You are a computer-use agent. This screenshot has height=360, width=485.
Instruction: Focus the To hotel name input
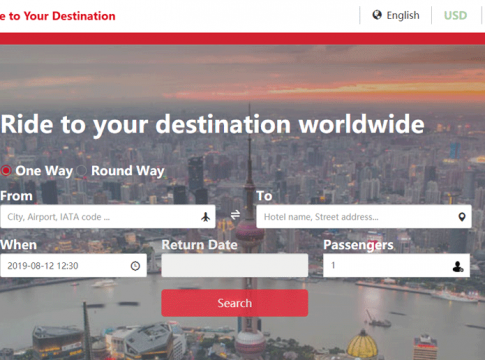coord(364,217)
